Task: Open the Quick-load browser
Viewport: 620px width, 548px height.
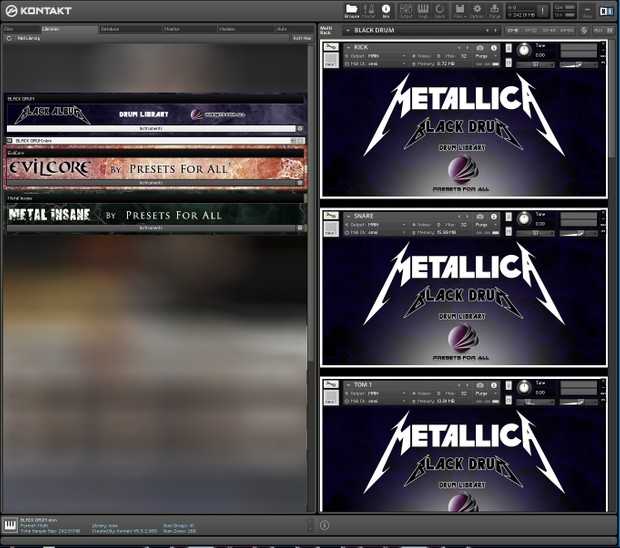Action: 439,11
